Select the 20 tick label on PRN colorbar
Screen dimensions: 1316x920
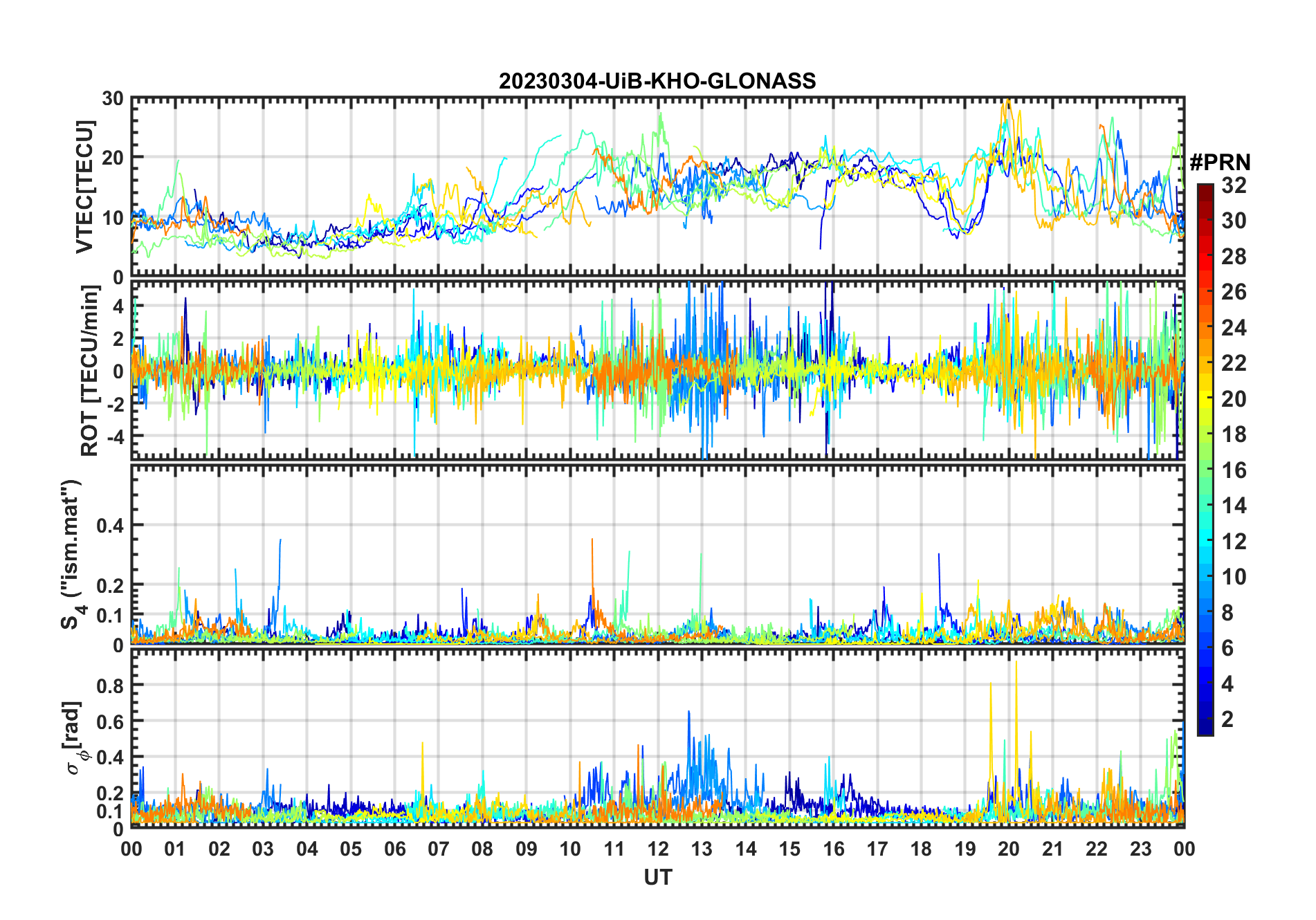pyautogui.click(x=1234, y=399)
